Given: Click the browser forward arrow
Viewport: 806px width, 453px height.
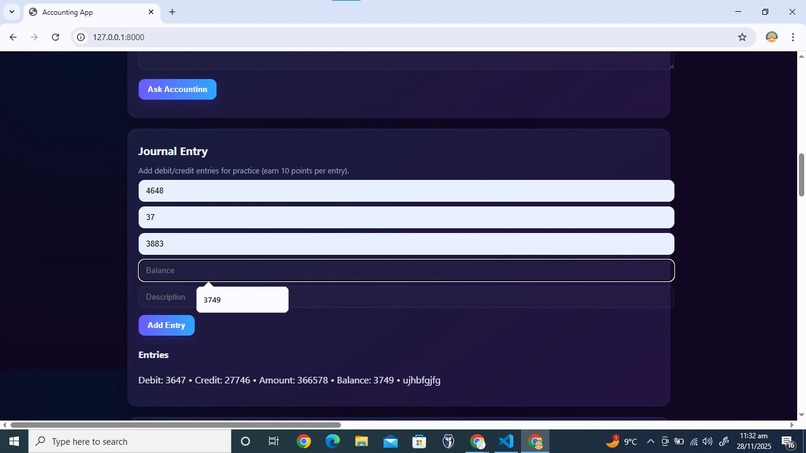Looking at the screenshot, I should tap(34, 37).
